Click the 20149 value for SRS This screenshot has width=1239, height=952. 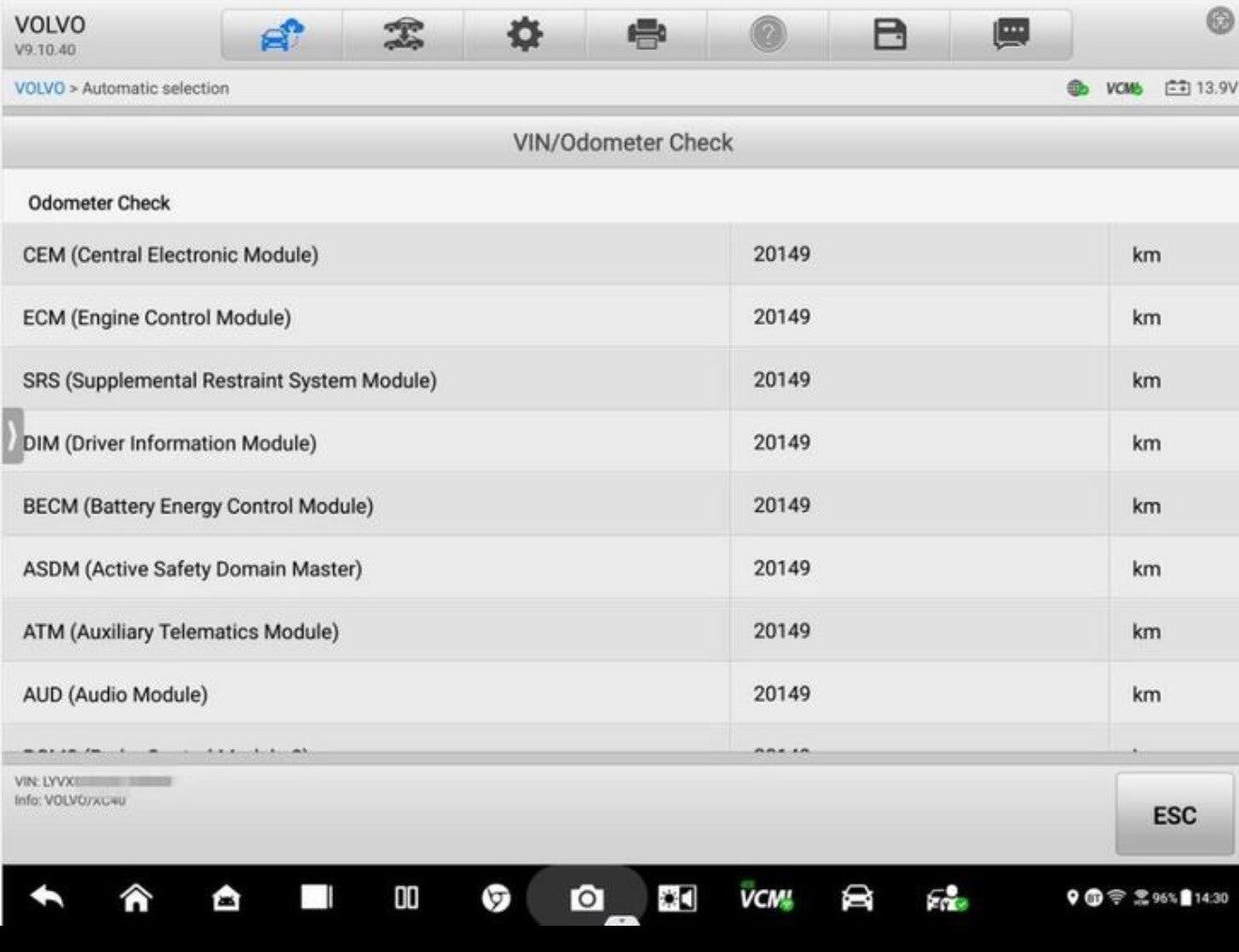click(782, 380)
